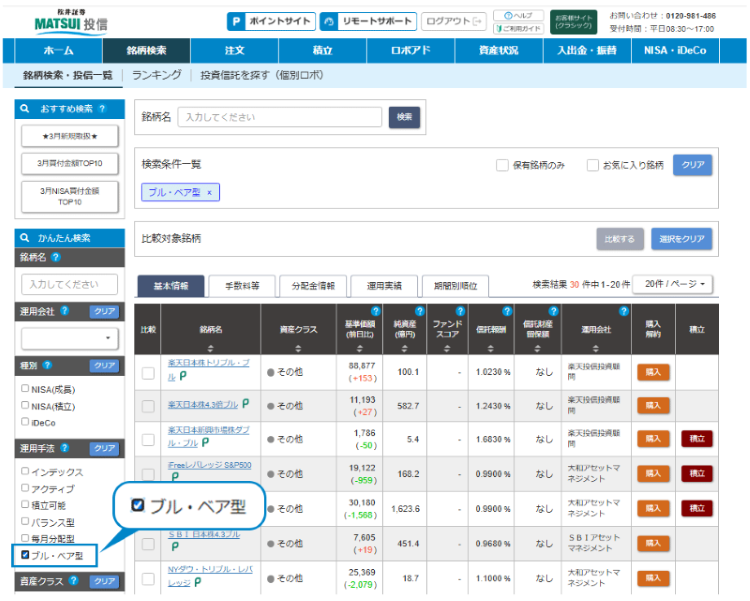
Task: Switch to the 分配金情報 tab
Action: coord(313,286)
